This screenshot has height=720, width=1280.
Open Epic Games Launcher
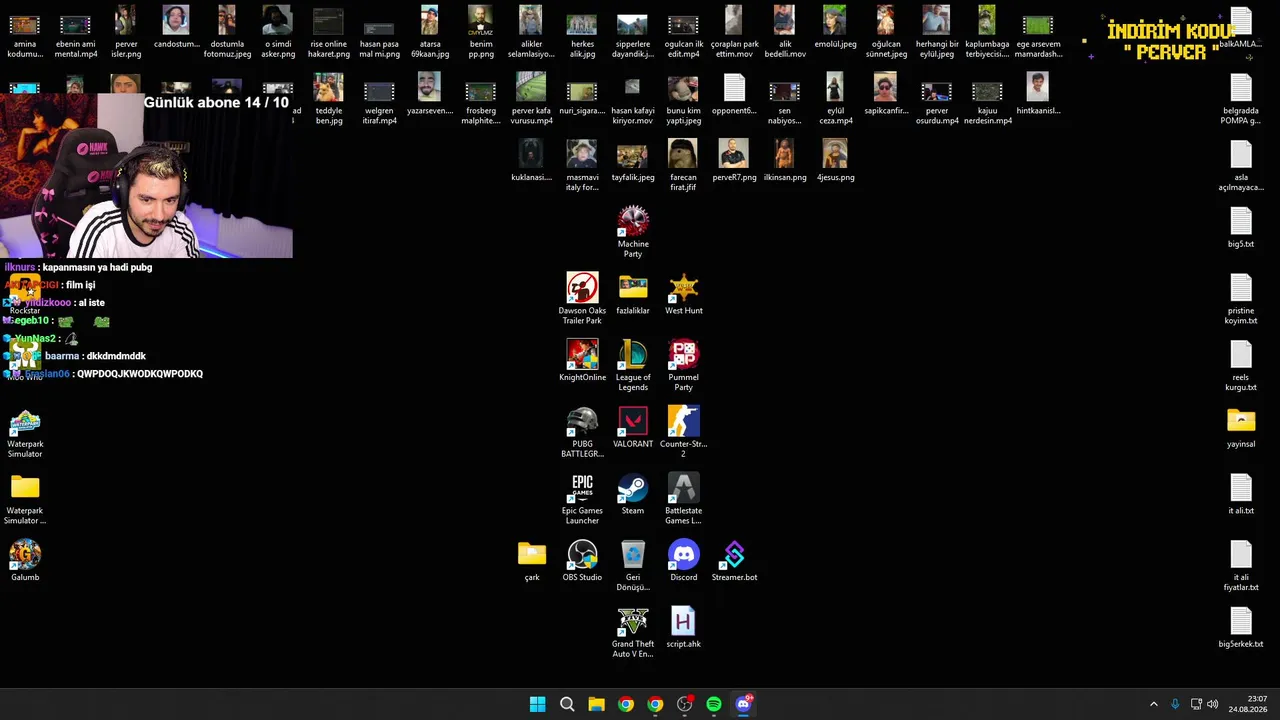(x=582, y=499)
